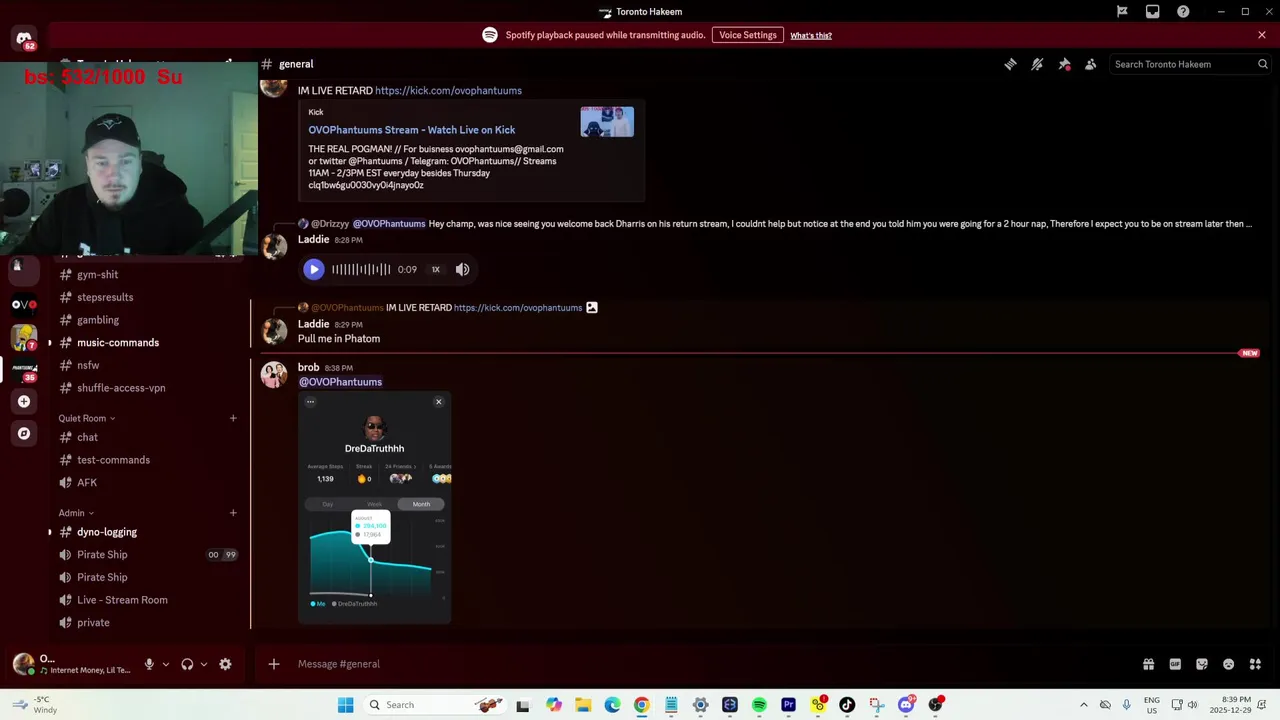1280x720 pixels.
Task: Focus the Search Toronto Hakeem field
Action: [x=1190, y=64]
